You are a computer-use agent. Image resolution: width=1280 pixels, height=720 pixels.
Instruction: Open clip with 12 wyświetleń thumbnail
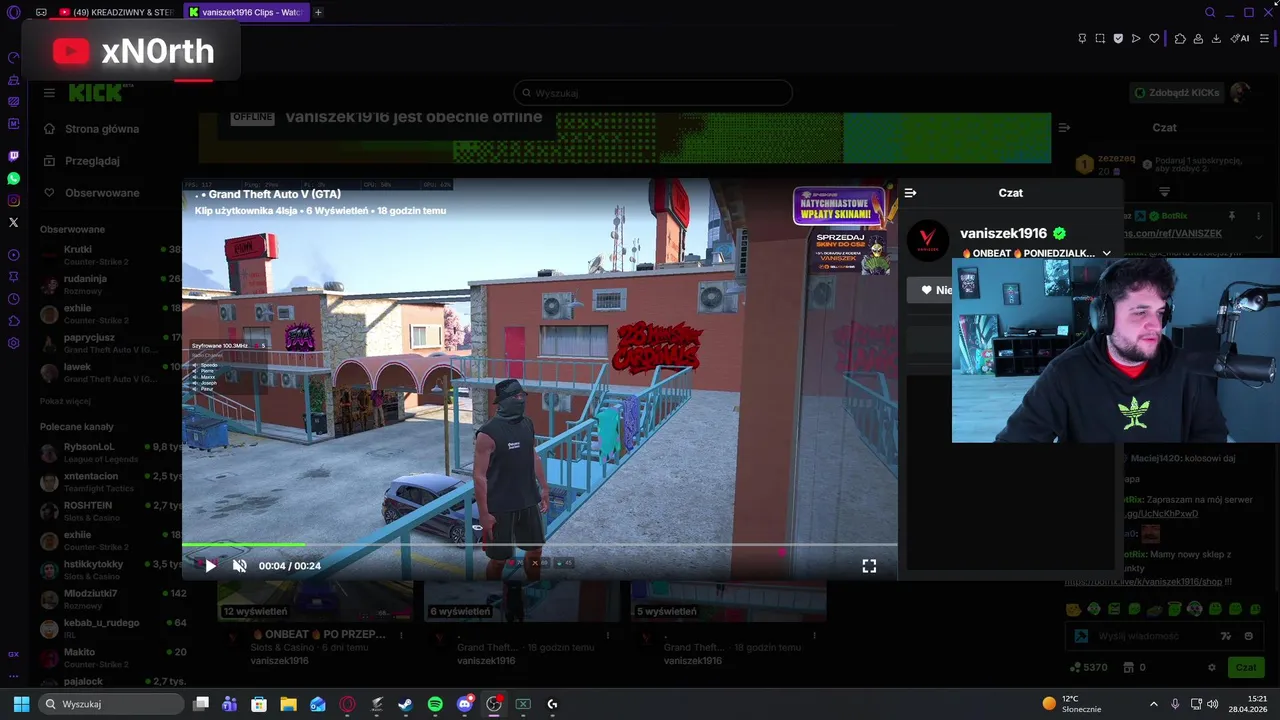click(315, 600)
